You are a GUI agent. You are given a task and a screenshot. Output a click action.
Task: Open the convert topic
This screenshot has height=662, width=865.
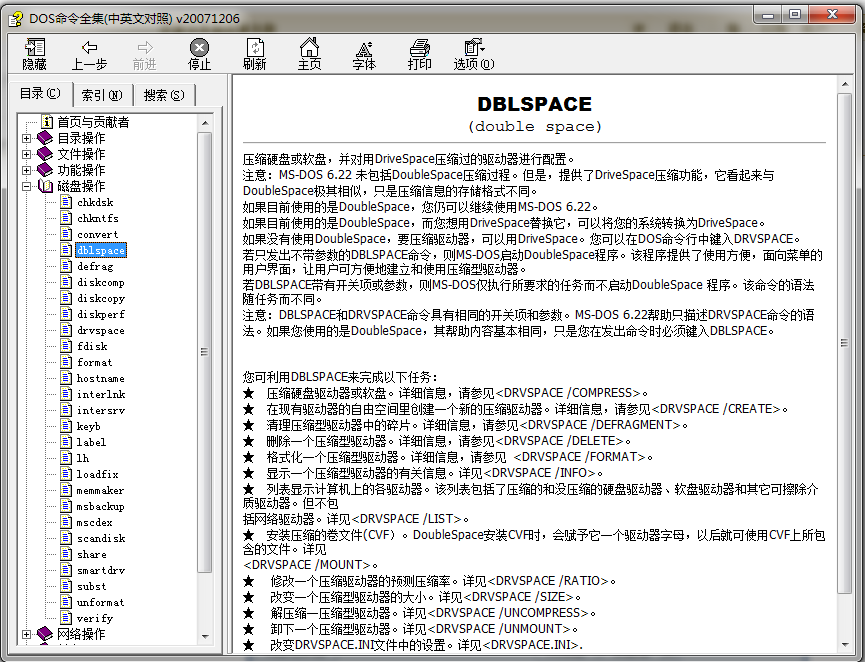(x=98, y=234)
